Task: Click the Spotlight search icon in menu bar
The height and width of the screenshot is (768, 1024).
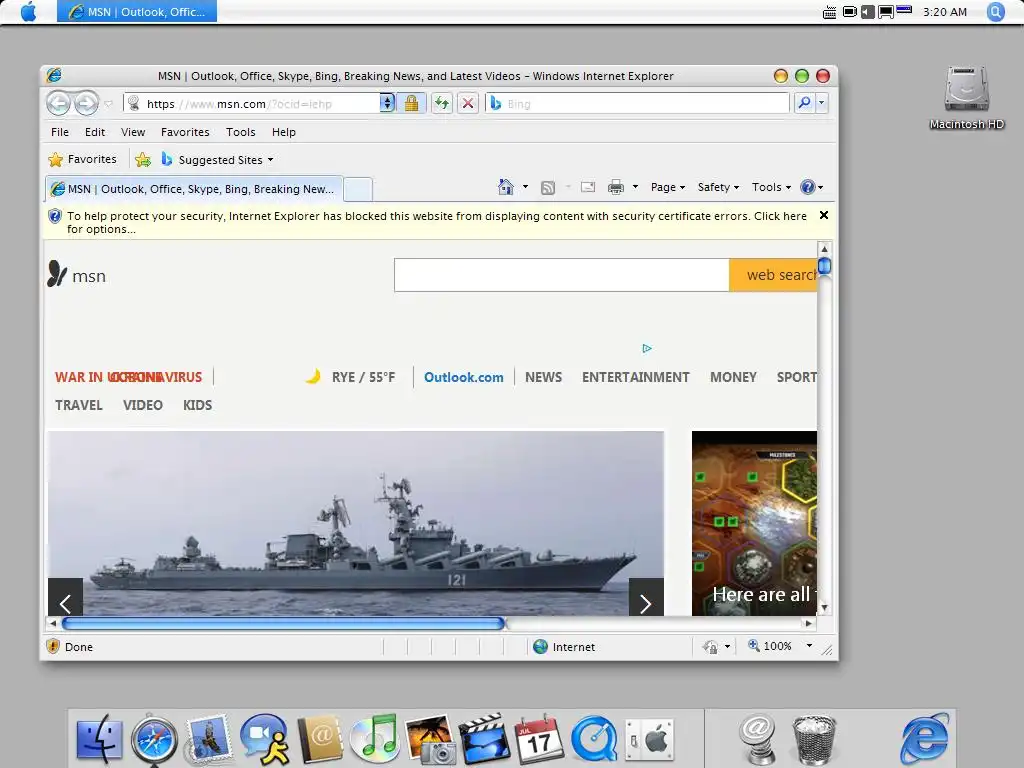Action: [995, 12]
